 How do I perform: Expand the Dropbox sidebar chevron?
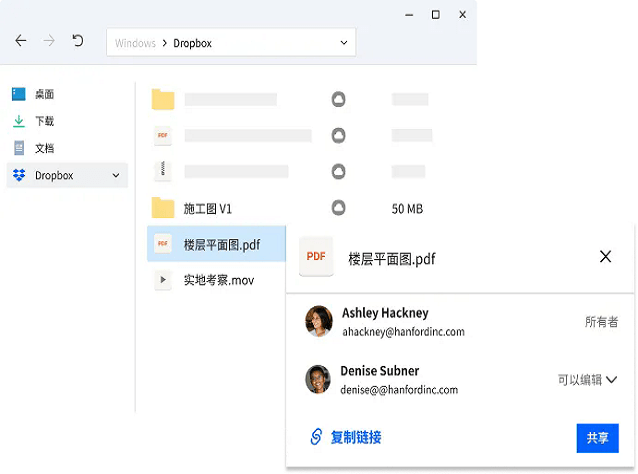click(116, 176)
